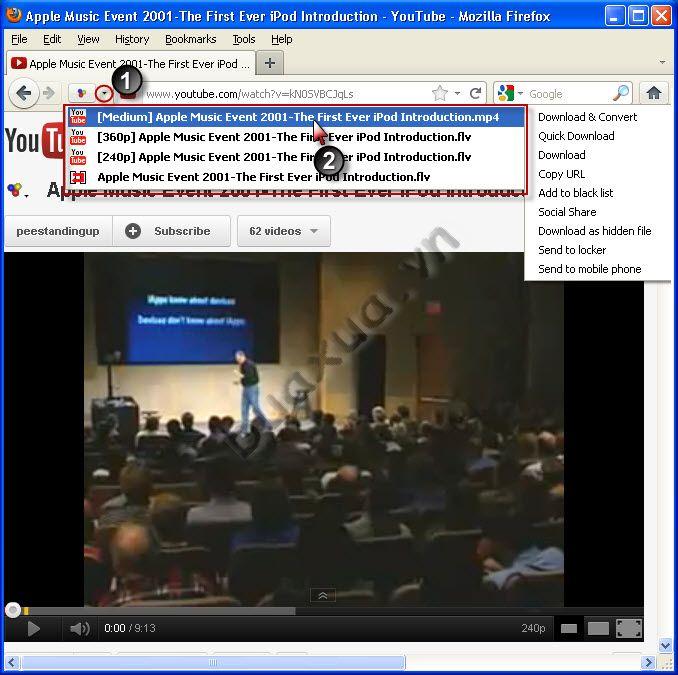The width and height of the screenshot is (678, 675).
Task: Click the pop-up chevron above progress bar
Action: coord(323,596)
